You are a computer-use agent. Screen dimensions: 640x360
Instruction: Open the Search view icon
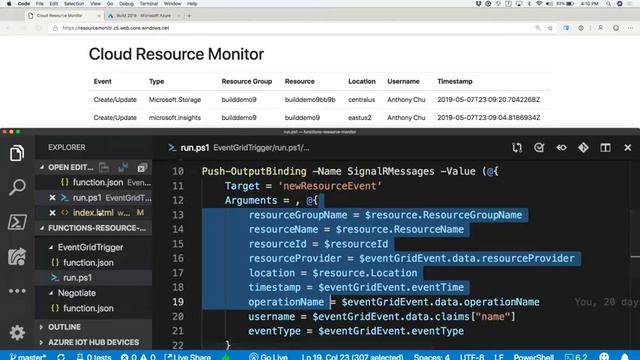(17, 187)
